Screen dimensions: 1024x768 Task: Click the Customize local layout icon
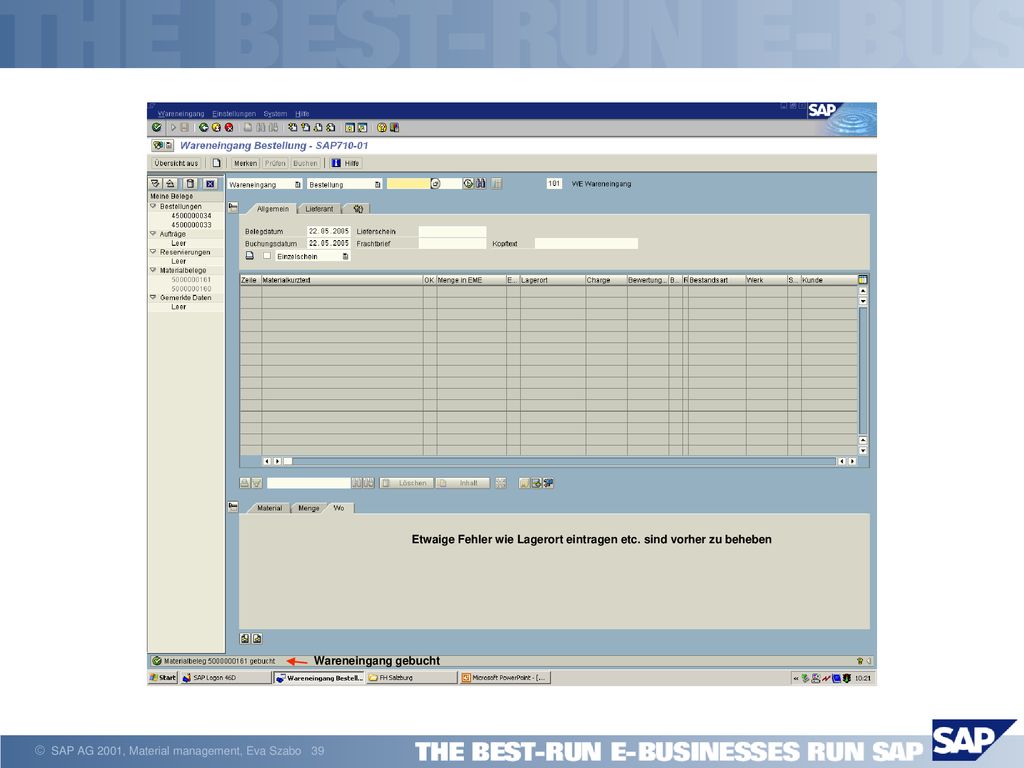(394, 127)
